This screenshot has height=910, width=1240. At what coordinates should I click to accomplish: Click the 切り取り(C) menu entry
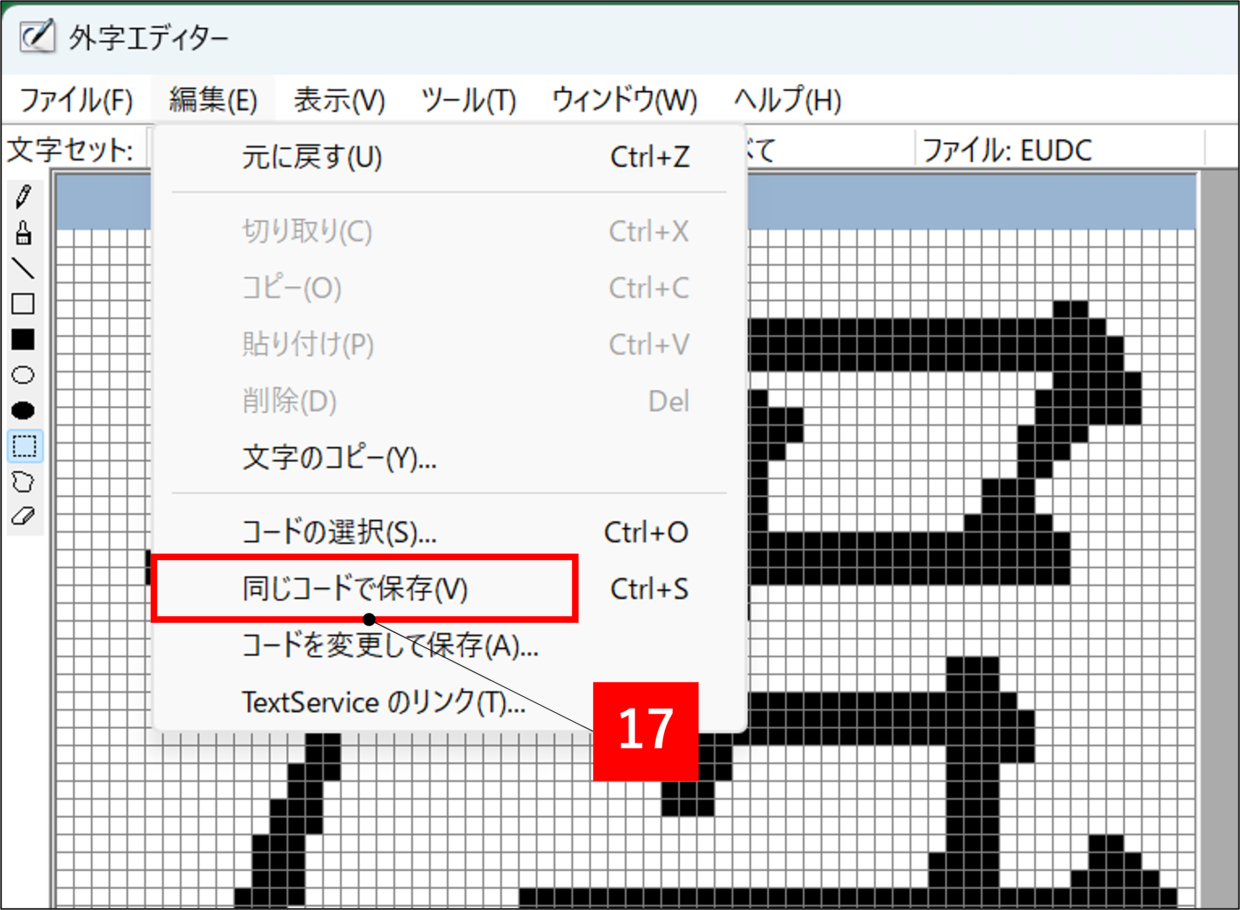(450, 232)
